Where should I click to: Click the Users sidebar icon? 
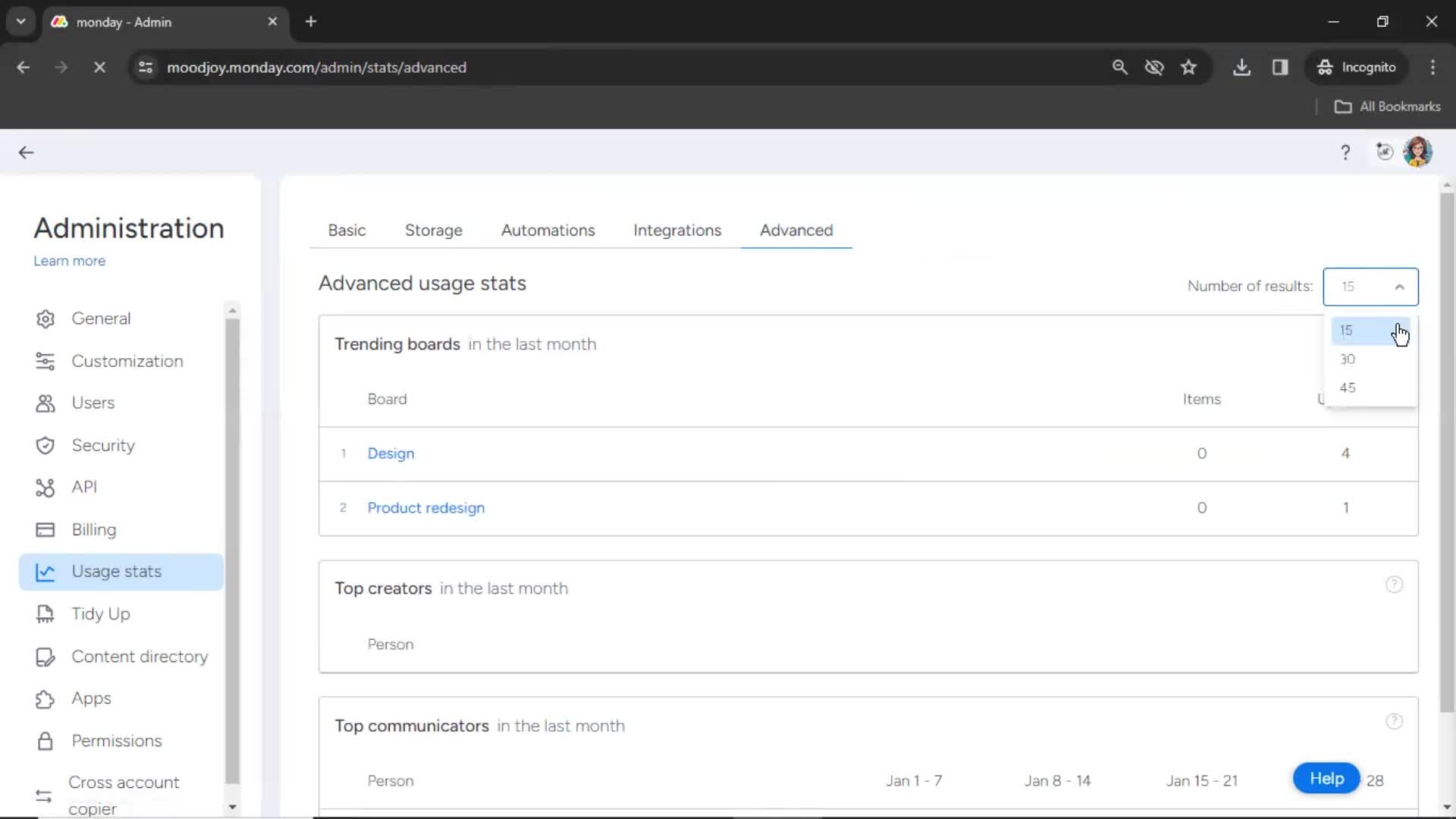(45, 402)
